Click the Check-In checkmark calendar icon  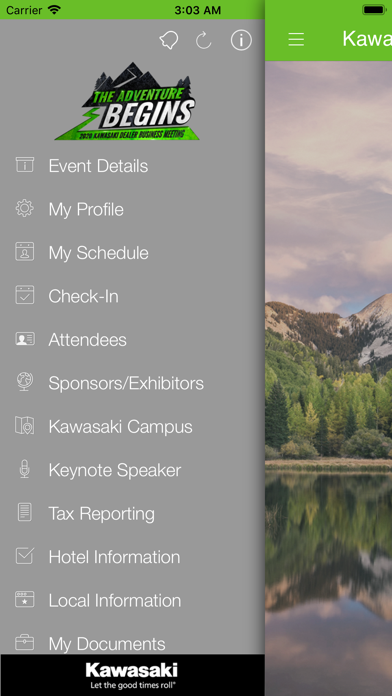[x=24, y=295]
